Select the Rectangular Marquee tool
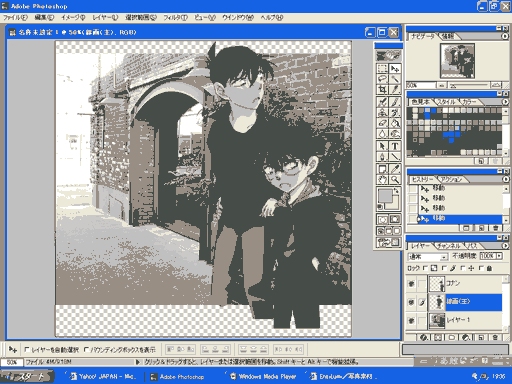512x384 pixels. pyautogui.click(x=382, y=69)
